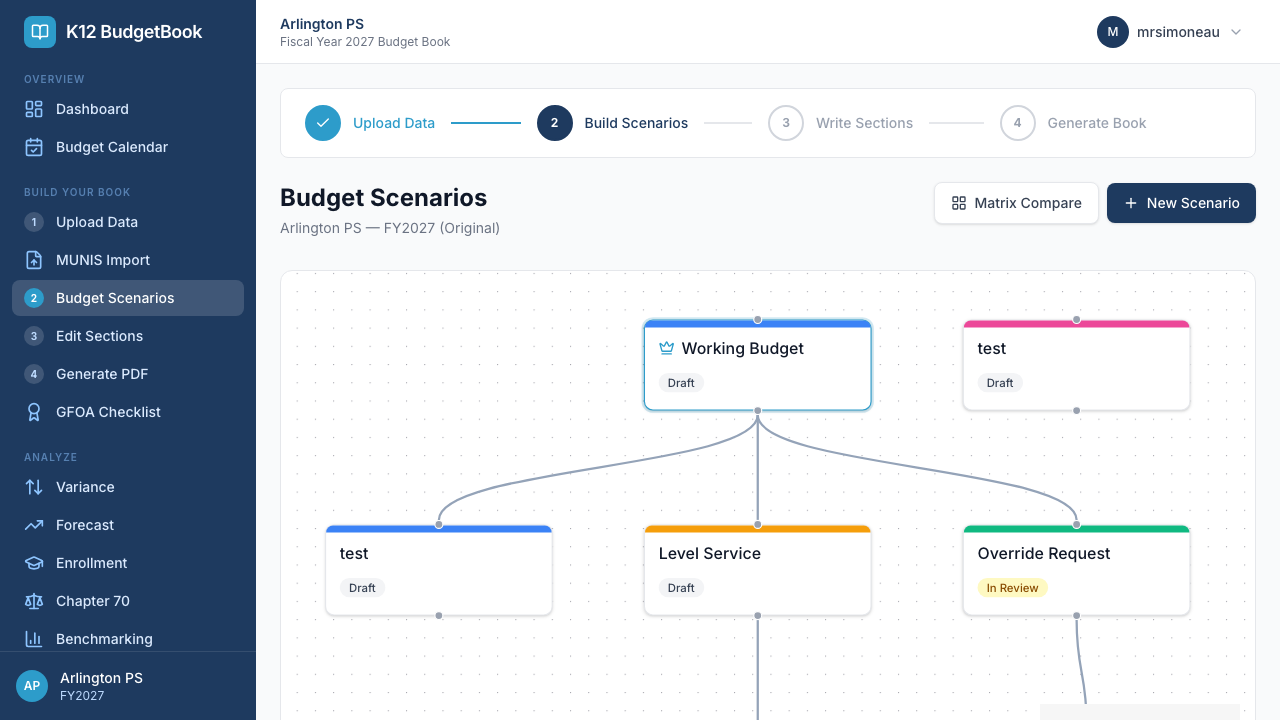Click the Benchmarking bar chart icon
The width and height of the screenshot is (1280, 720).
click(x=34, y=639)
